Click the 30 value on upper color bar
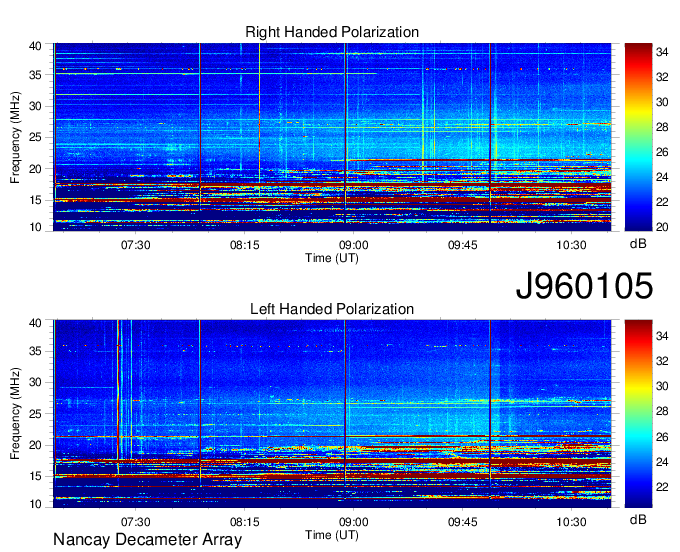Viewport: 680px width, 552px height. coord(662,102)
